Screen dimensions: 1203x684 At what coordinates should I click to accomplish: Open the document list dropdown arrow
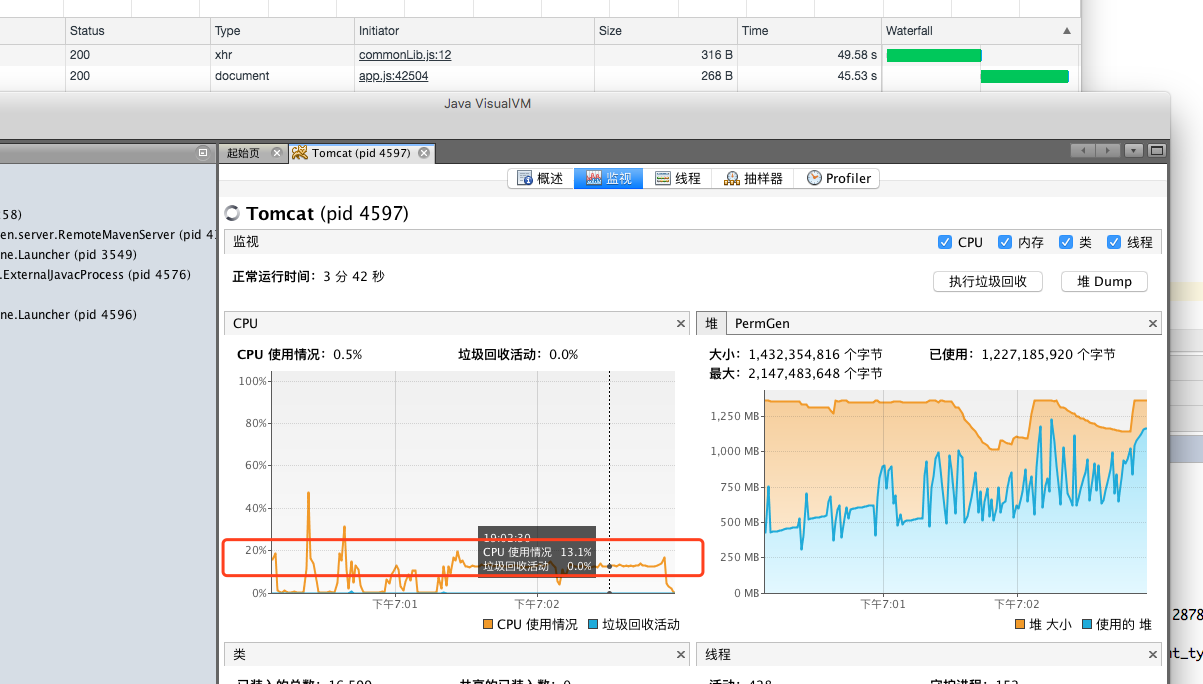[1133, 151]
